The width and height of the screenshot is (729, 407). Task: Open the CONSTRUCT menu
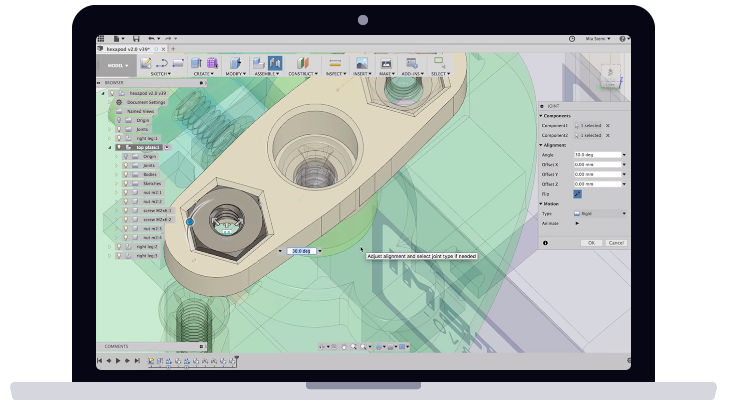(x=303, y=74)
